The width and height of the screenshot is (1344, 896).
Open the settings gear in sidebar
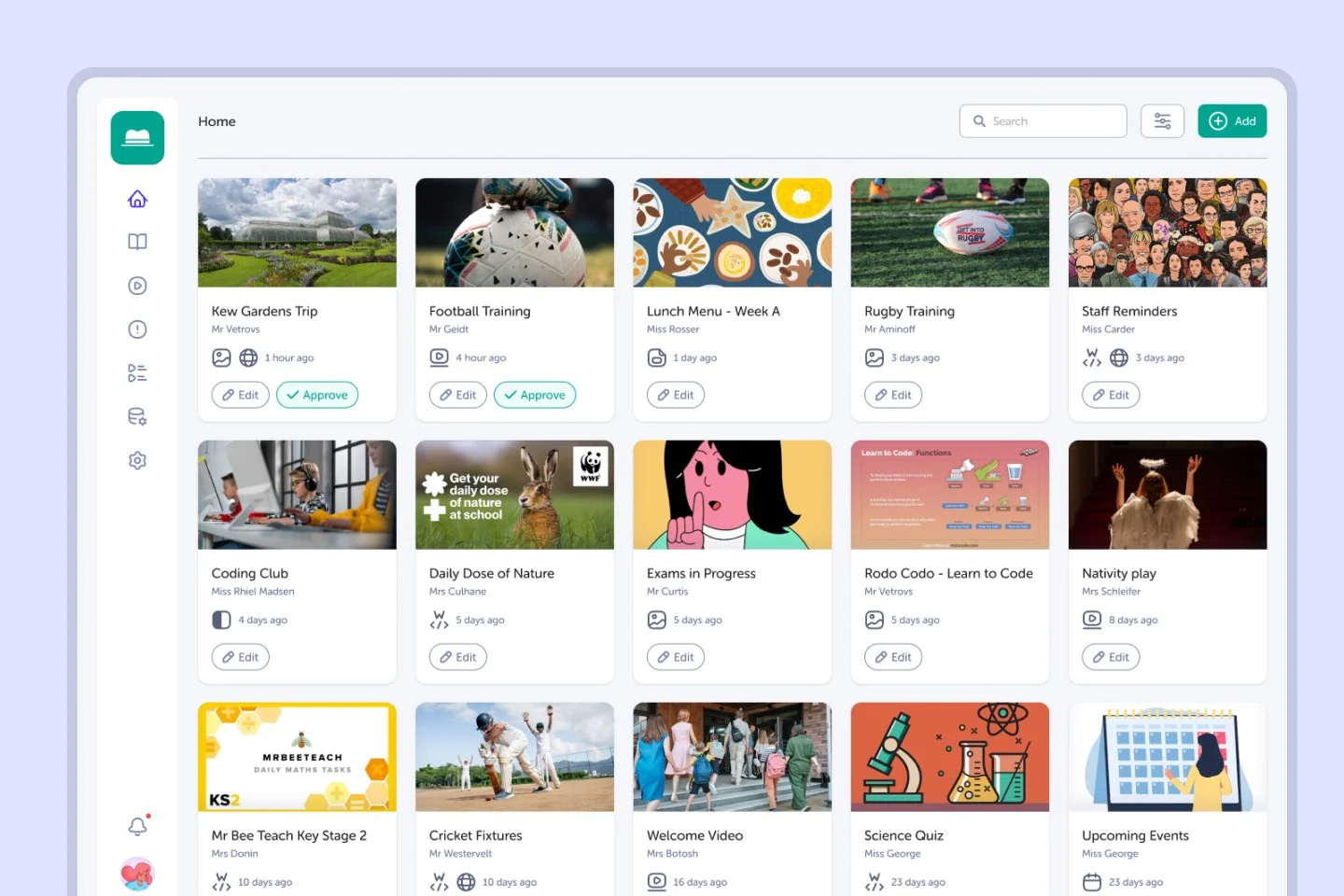tap(137, 460)
